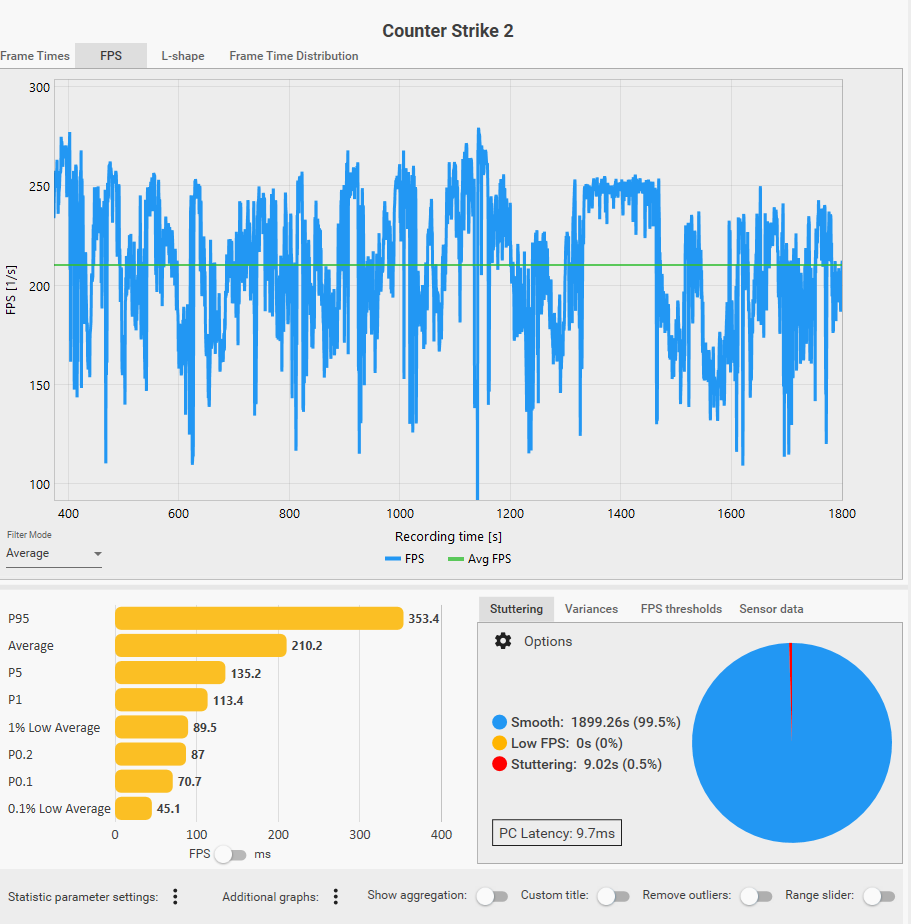The image size is (911, 924).
Task: Click the 1000 tick on recording time axis
Action: (400, 513)
